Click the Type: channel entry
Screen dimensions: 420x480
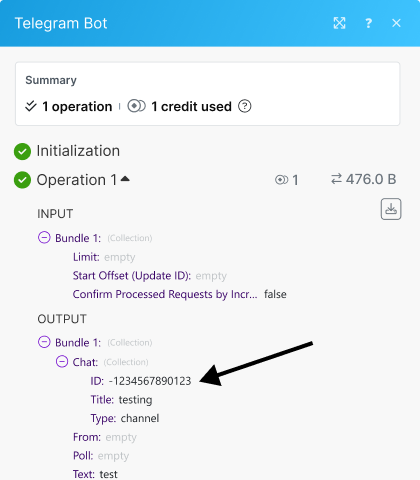point(125,418)
